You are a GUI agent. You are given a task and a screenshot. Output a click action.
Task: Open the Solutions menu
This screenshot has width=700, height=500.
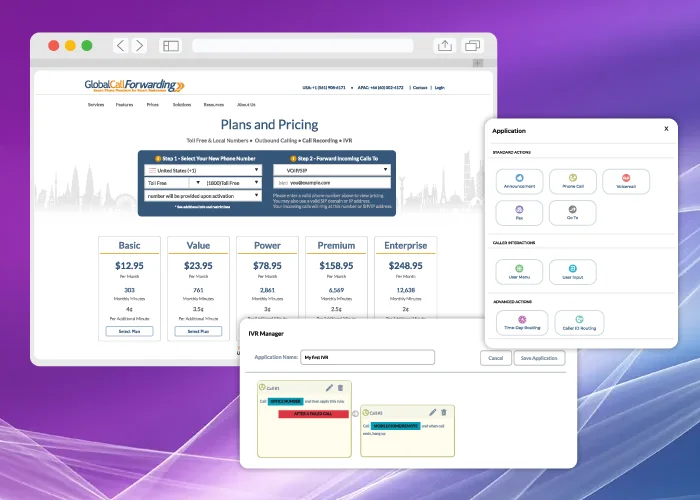coord(181,104)
